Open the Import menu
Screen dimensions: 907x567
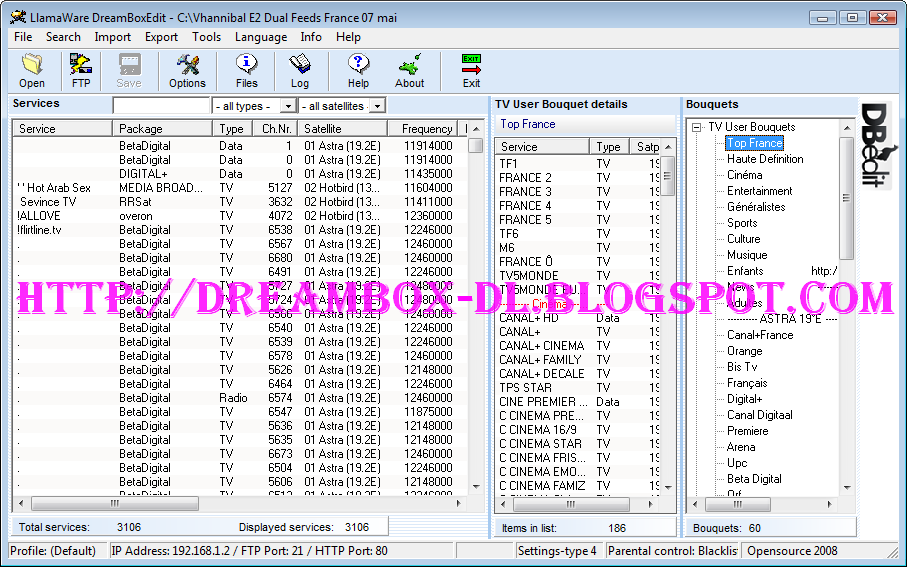[112, 37]
